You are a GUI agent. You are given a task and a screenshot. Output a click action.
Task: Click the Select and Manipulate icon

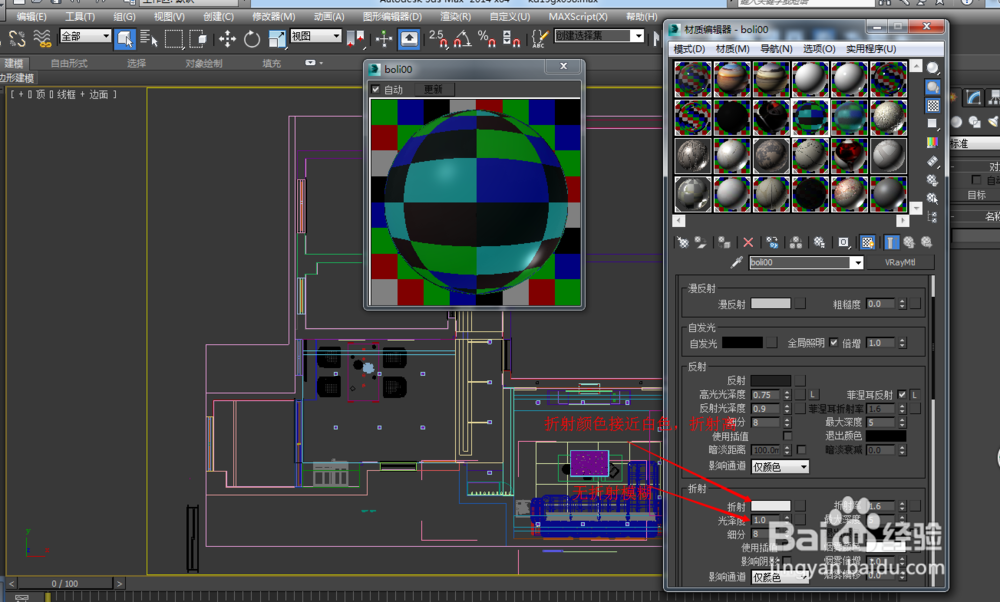click(383, 39)
